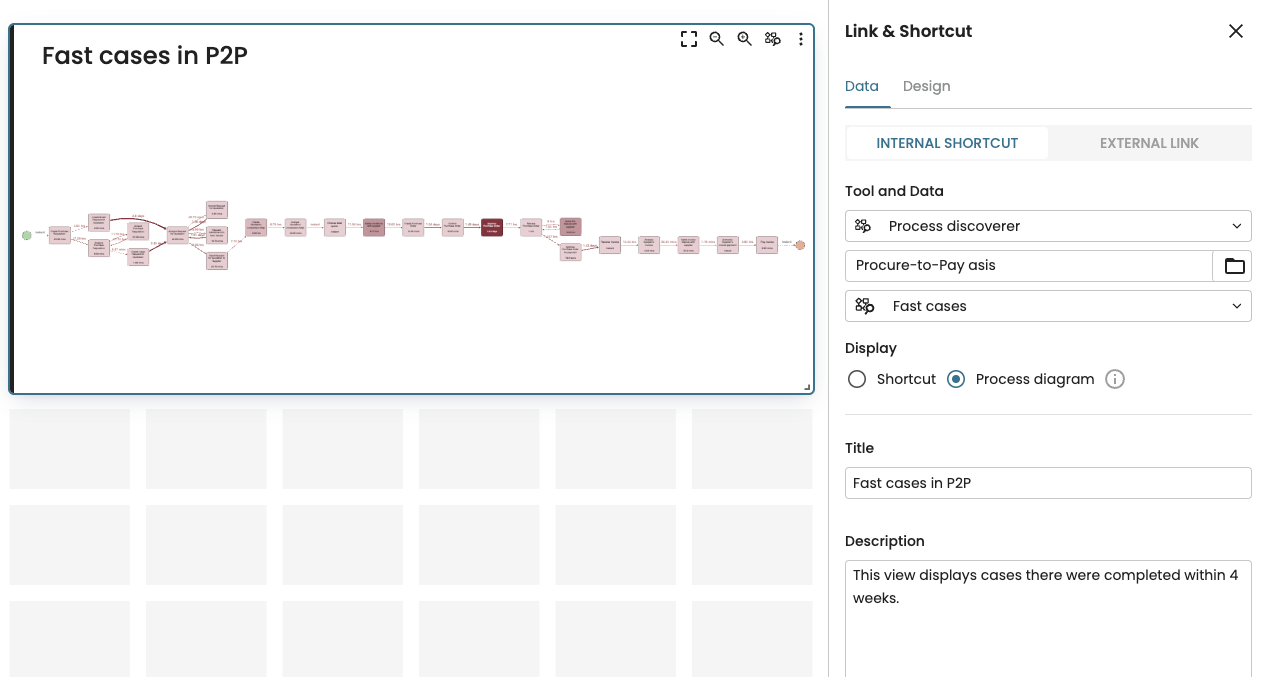
Task: Select the Process diagram radio button
Action: point(956,379)
